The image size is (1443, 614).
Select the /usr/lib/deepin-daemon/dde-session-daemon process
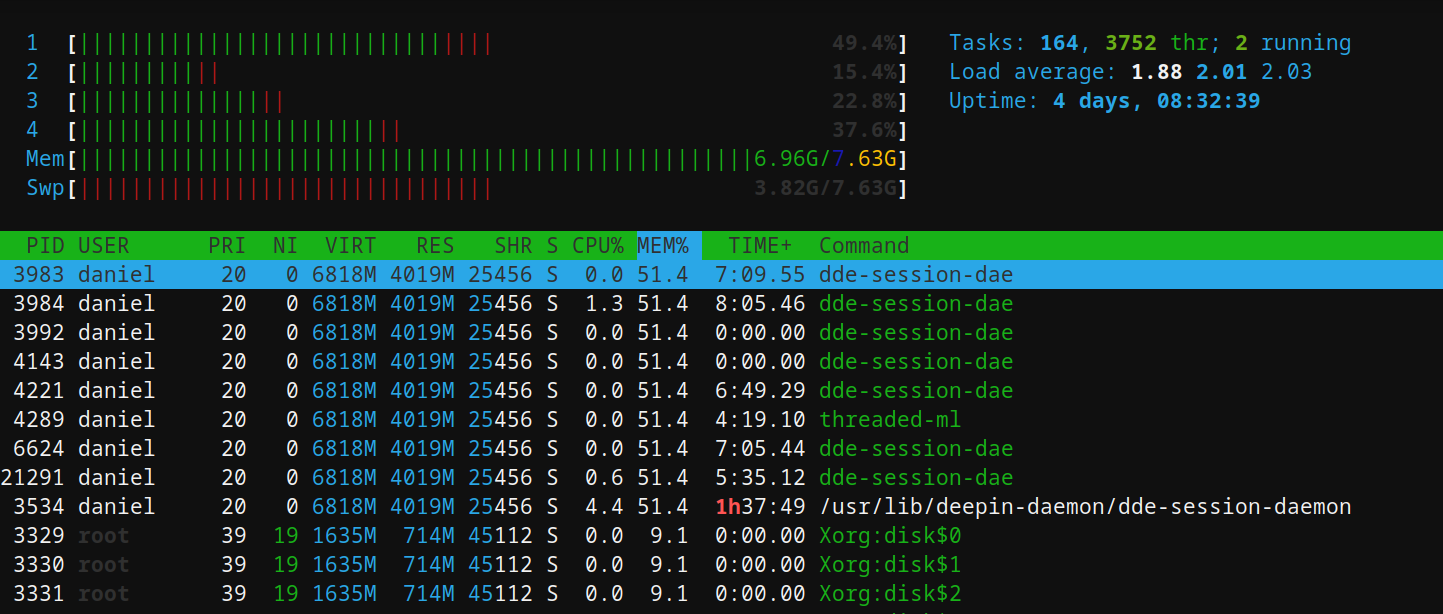click(x=721, y=507)
